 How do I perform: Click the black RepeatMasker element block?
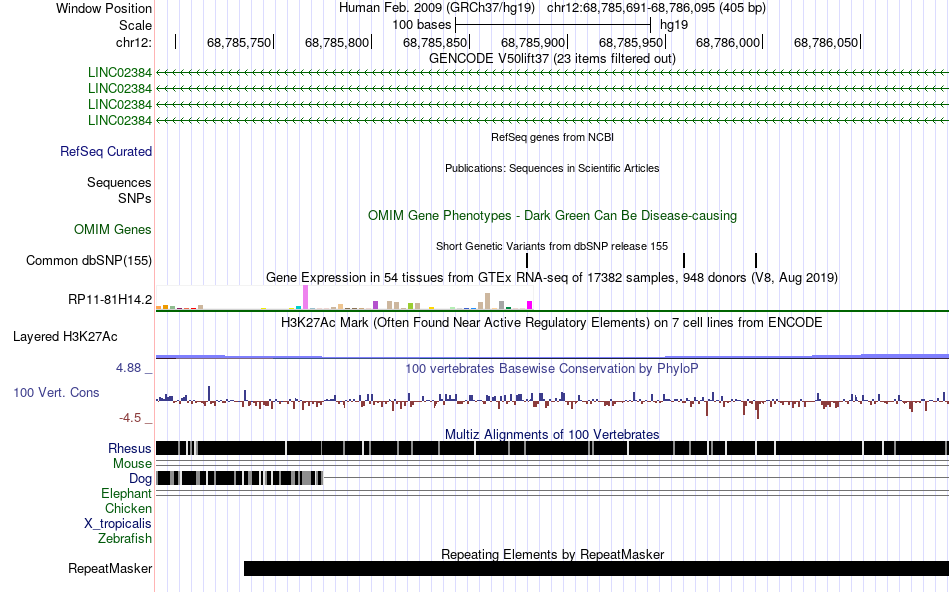(596, 568)
